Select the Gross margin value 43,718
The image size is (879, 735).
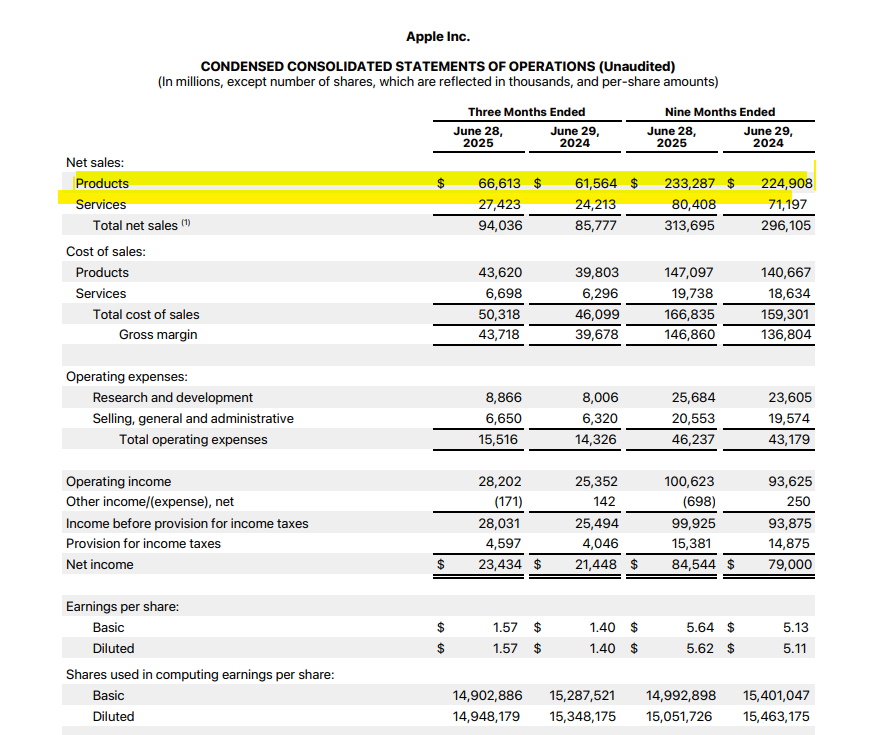click(x=499, y=335)
